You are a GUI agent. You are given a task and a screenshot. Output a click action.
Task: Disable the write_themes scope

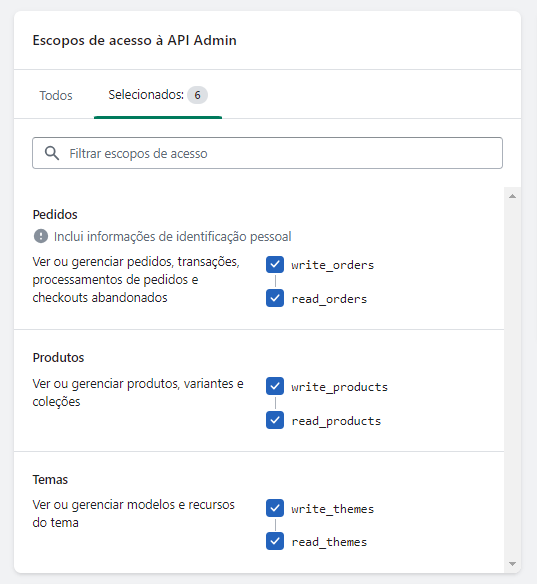(x=275, y=508)
